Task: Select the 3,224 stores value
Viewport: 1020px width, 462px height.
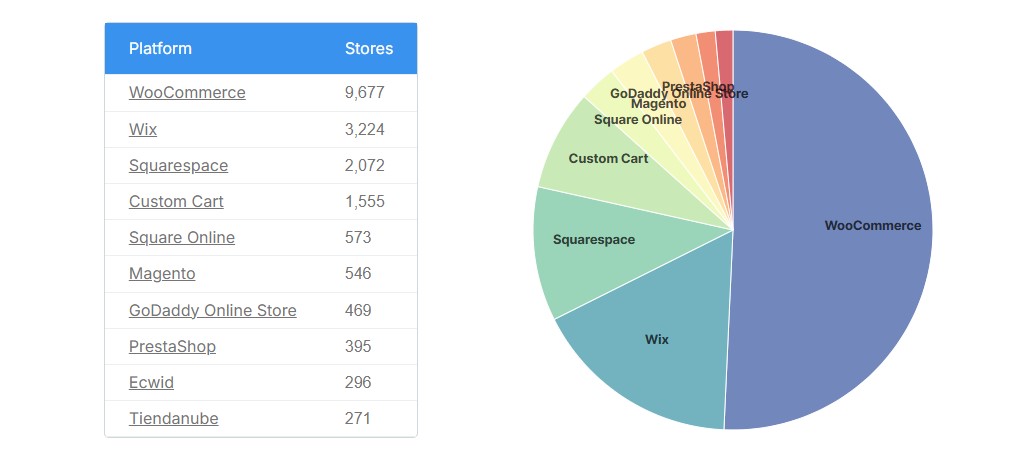Action: [364, 129]
